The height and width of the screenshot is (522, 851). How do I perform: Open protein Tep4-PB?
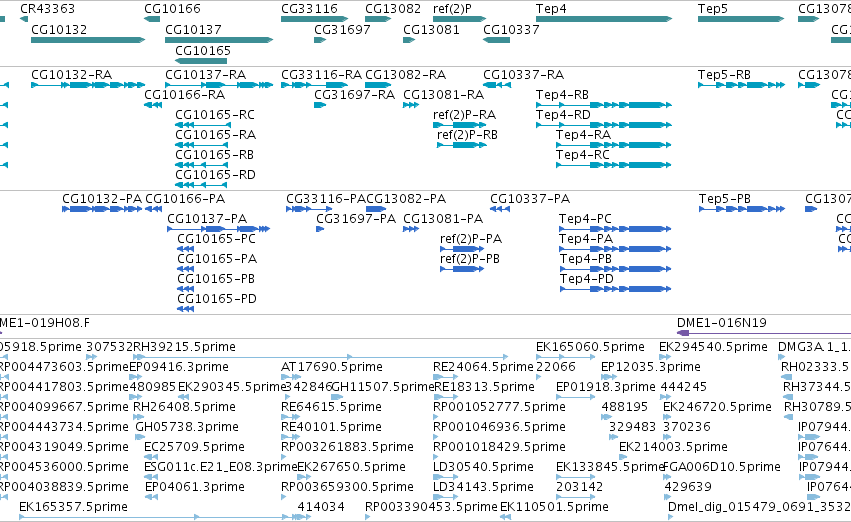(586, 259)
